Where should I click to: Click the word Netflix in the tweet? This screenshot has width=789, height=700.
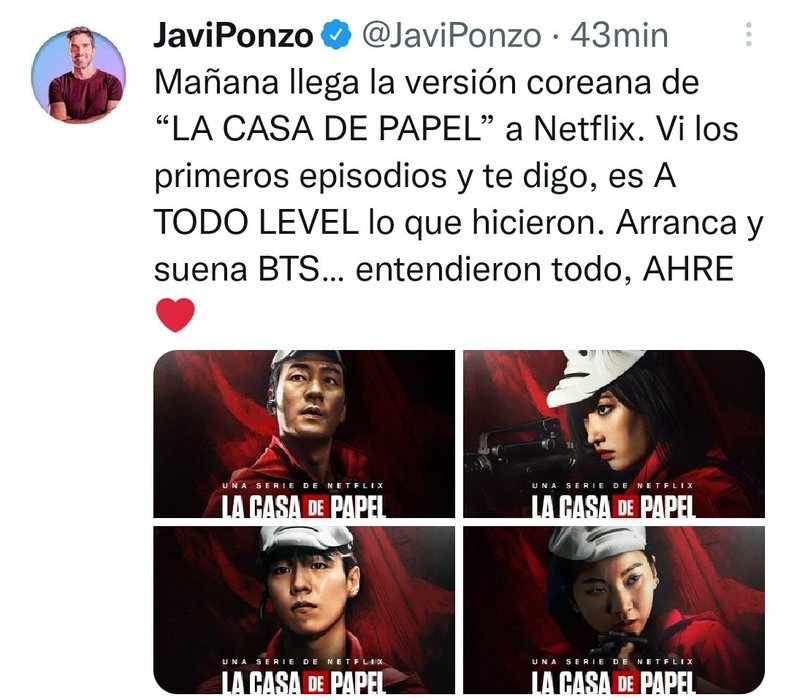[584, 128]
